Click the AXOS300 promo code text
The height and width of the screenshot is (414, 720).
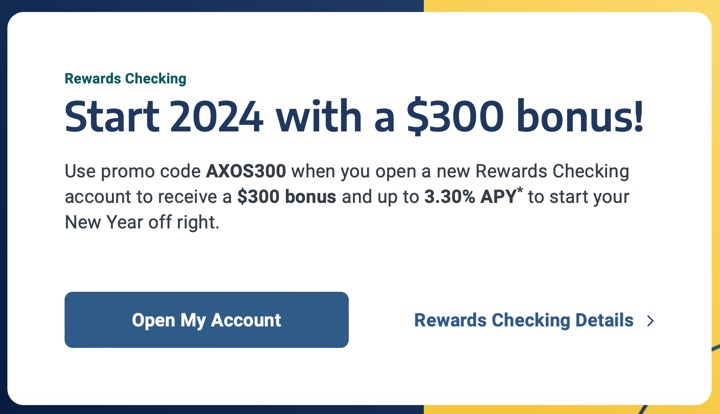[x=246, y=171]
